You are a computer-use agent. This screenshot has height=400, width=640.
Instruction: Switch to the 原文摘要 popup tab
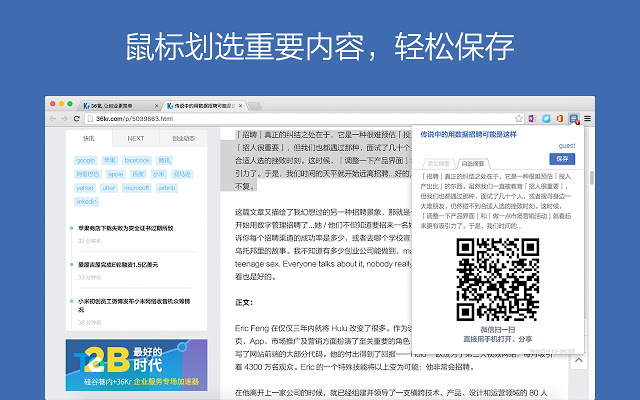pyautogui.click(x=438, y=164)
